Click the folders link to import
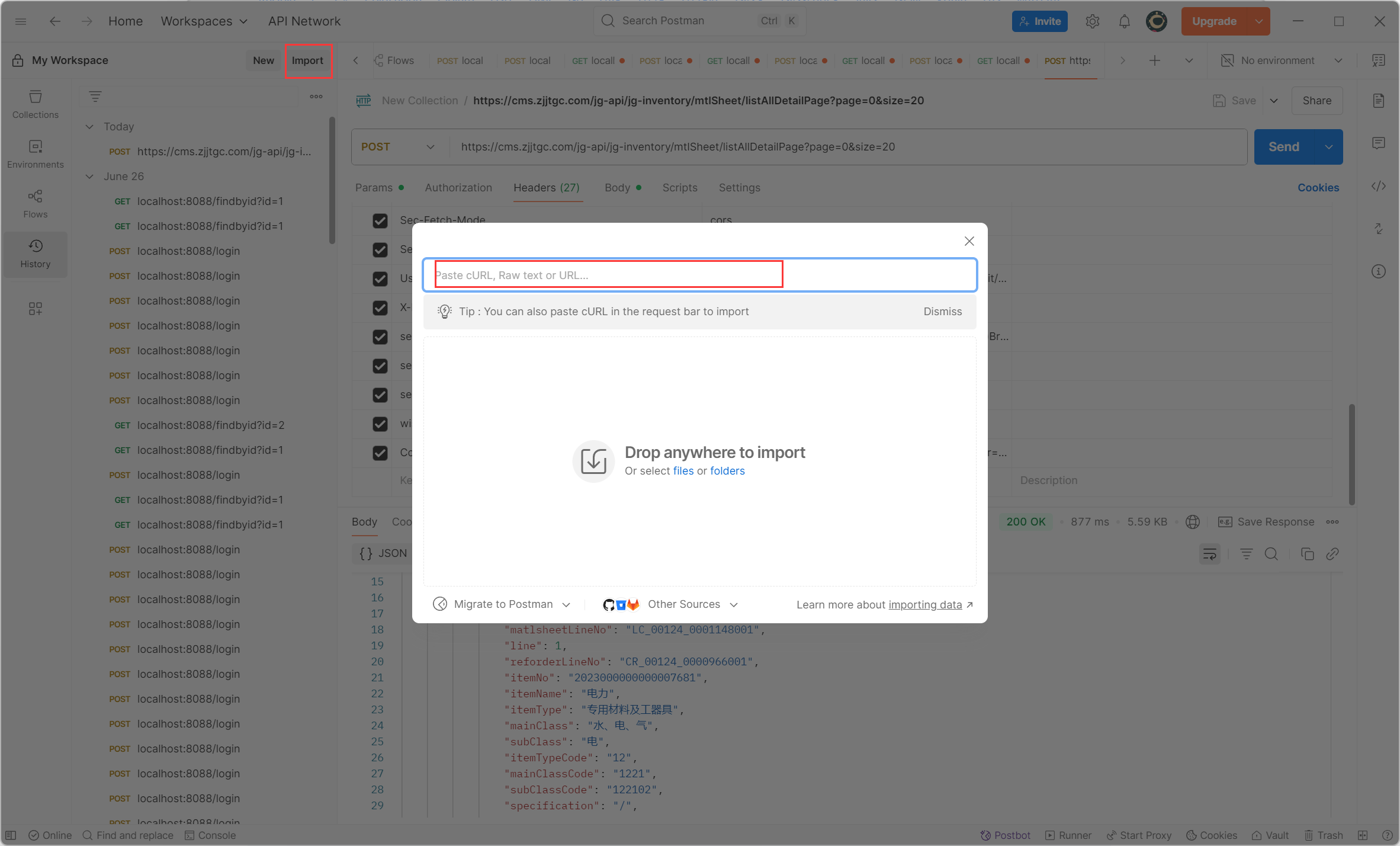The height and width of the screenshot is (846, 1400). (x=727, y=471)
